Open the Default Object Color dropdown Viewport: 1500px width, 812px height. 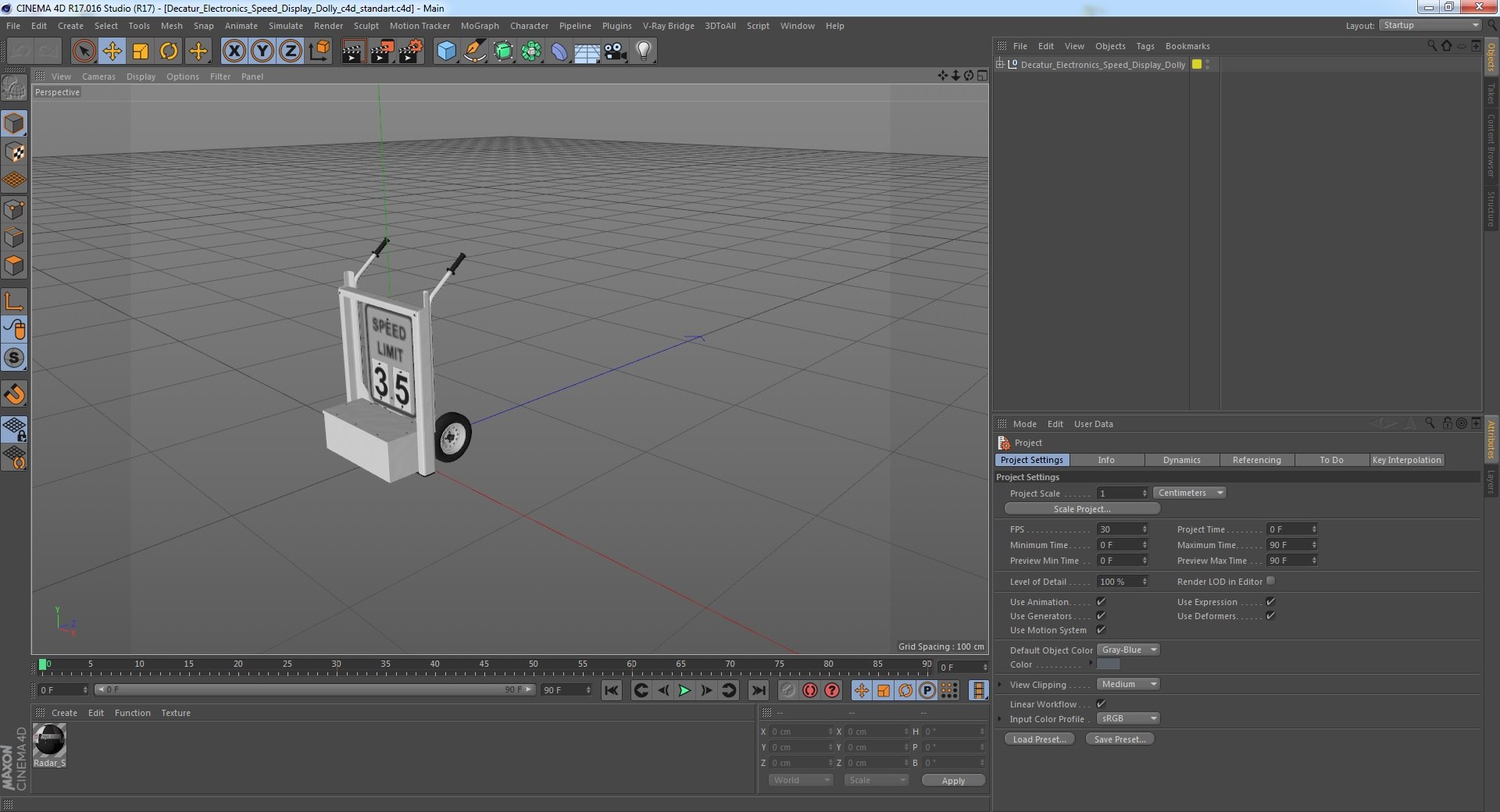(1128, 650)
